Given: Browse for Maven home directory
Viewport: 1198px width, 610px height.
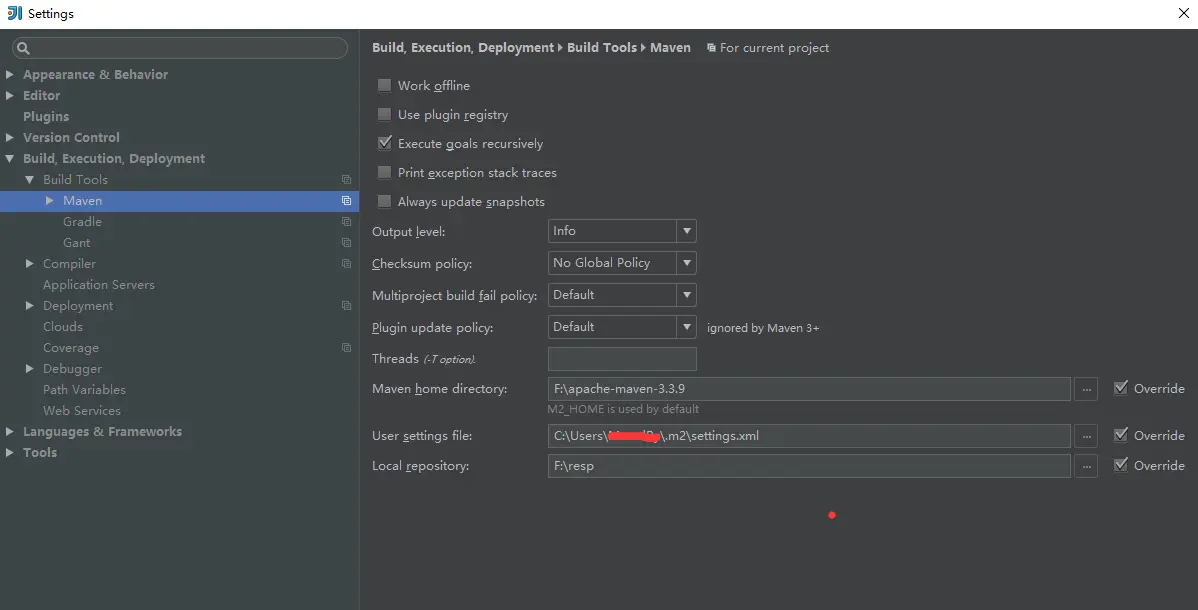Looking at the screenshot, I should pos(1086,388).
